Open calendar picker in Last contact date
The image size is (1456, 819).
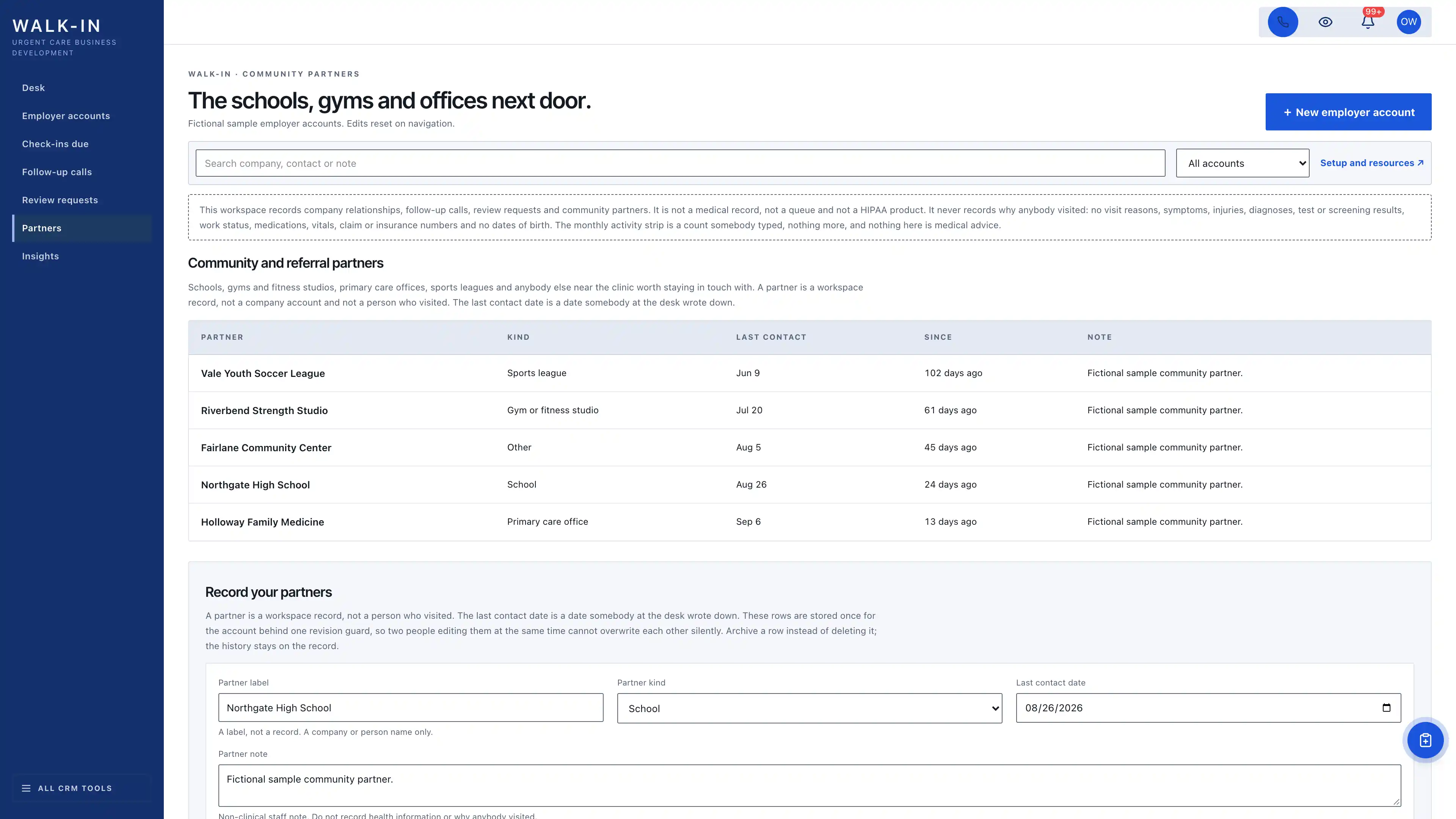(x=1386, y=708)
